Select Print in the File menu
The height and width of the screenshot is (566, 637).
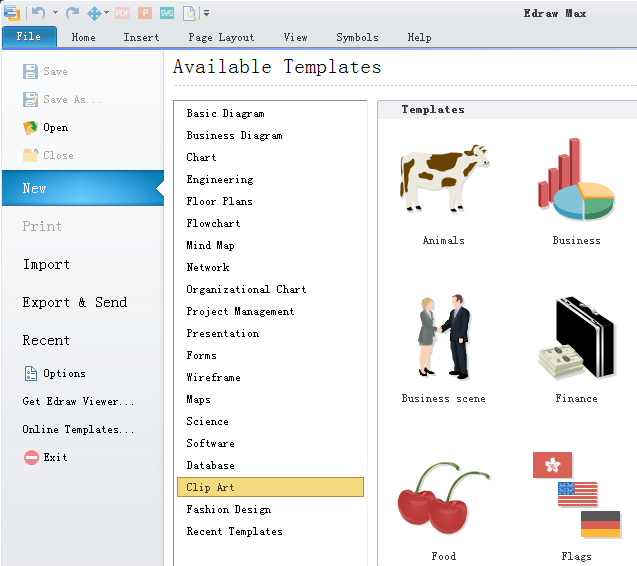coord(42,226)
